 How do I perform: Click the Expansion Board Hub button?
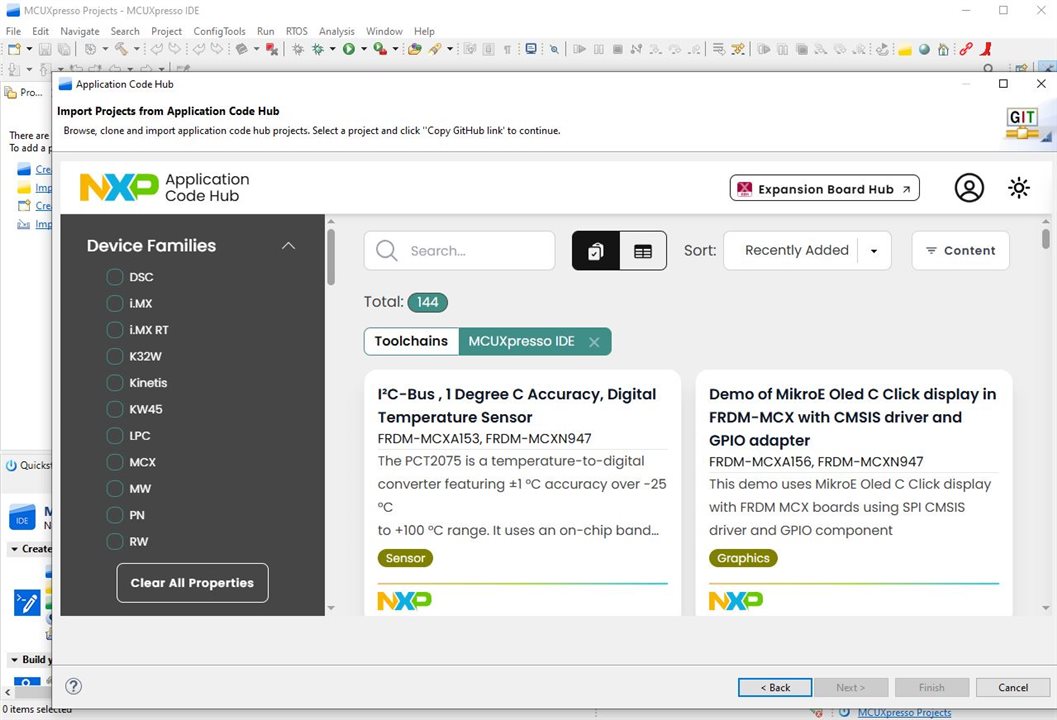click(x=824, y=189)
